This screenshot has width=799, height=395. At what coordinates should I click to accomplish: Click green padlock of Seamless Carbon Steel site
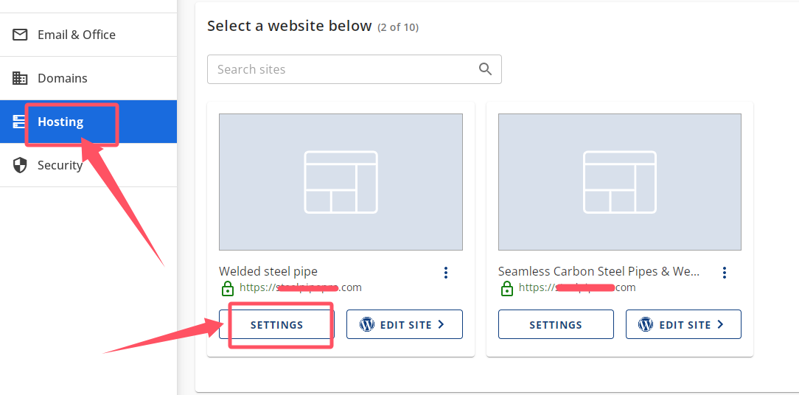507,288
